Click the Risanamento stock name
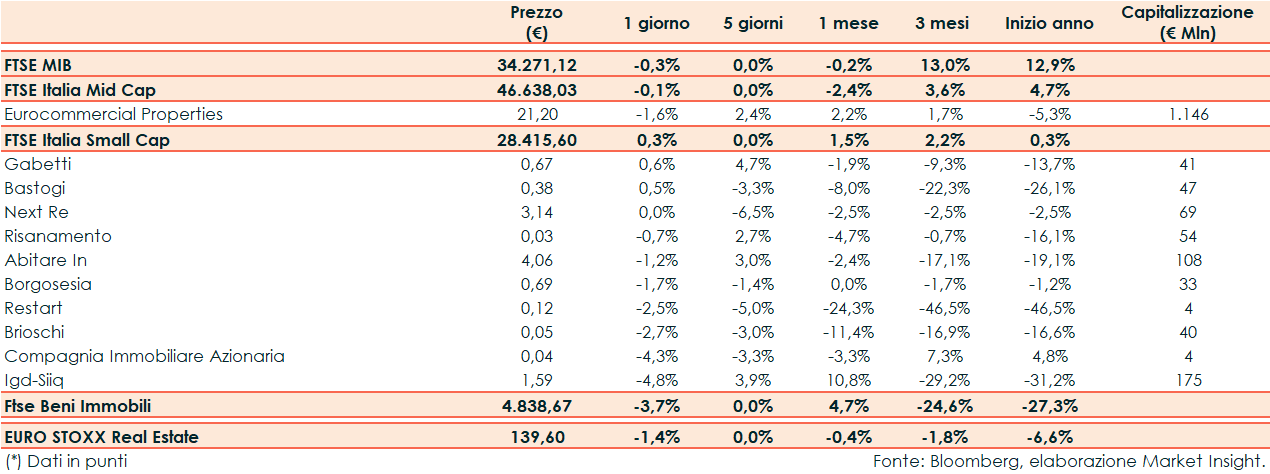The width and height of the screenshot is (1270, 474). [x=58, y=236]
